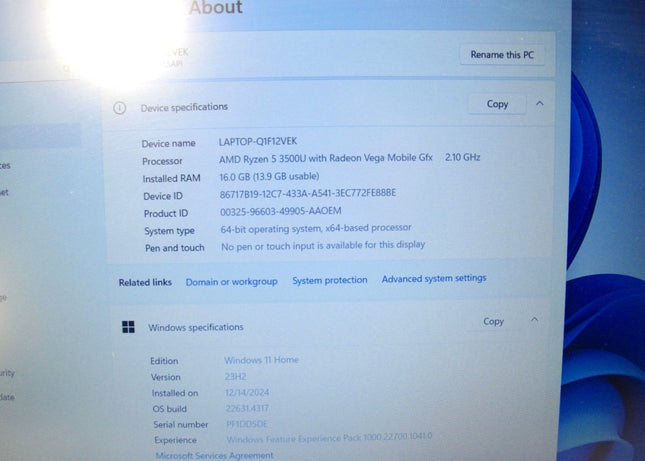Select the version value 23H2

coord(236,376)
